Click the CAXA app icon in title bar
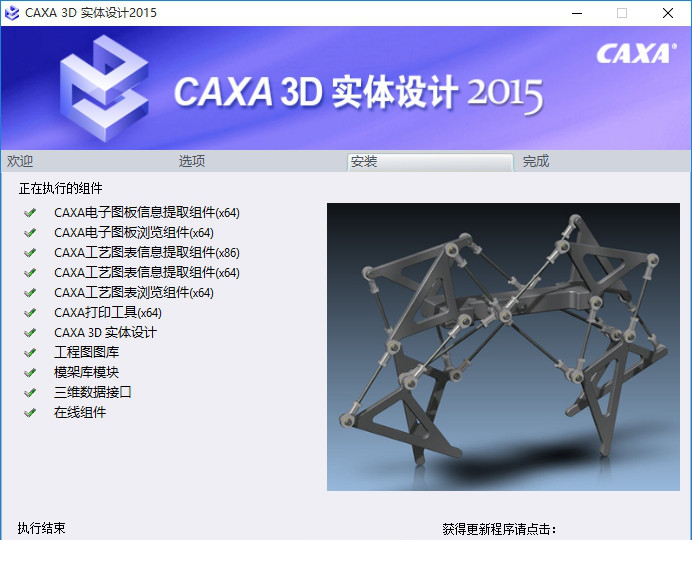The height and width of the screenshot is (561, 692). (11, 13)
